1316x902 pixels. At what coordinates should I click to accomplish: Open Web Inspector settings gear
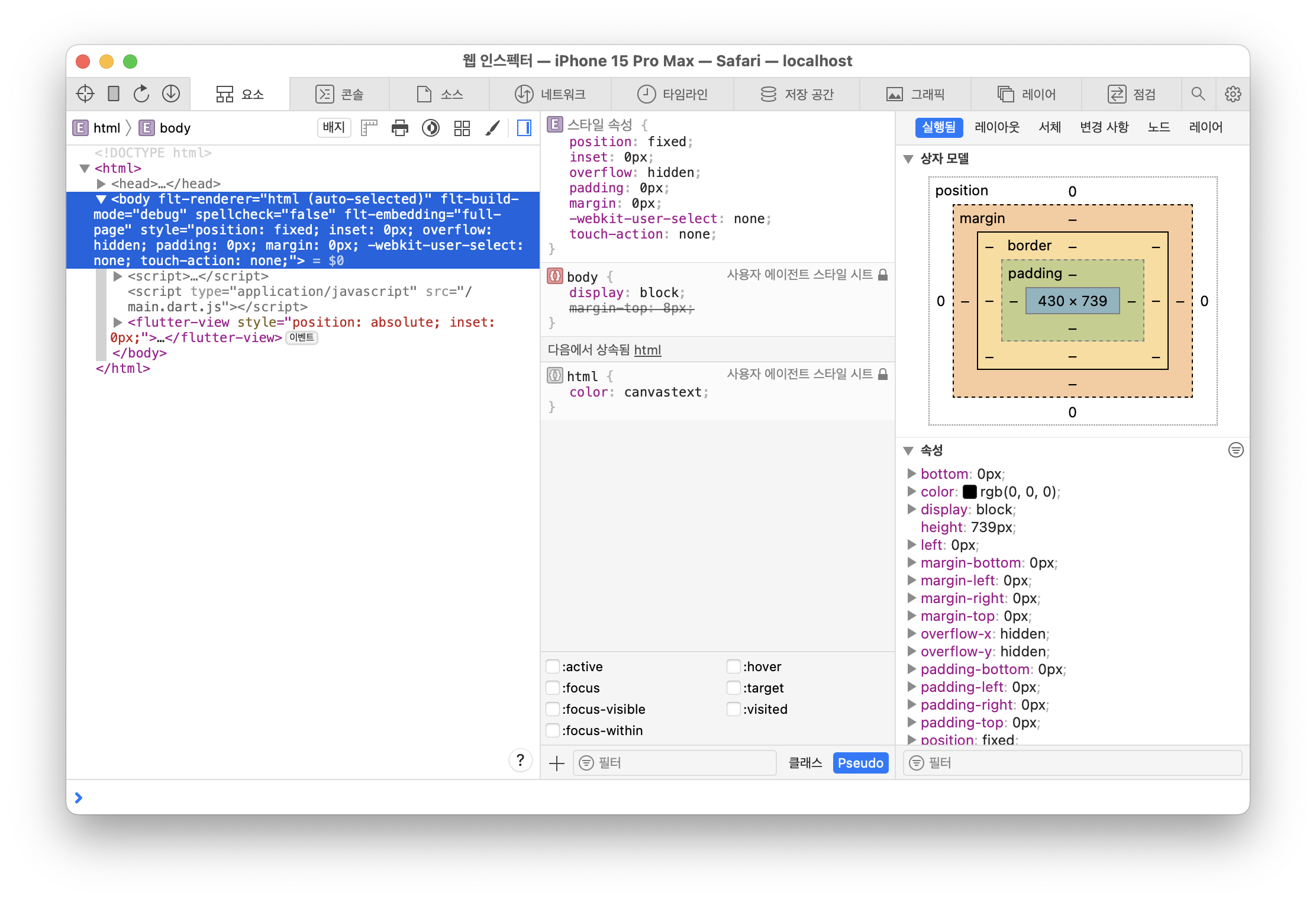pyautogui.click(x=1233, y=94)
